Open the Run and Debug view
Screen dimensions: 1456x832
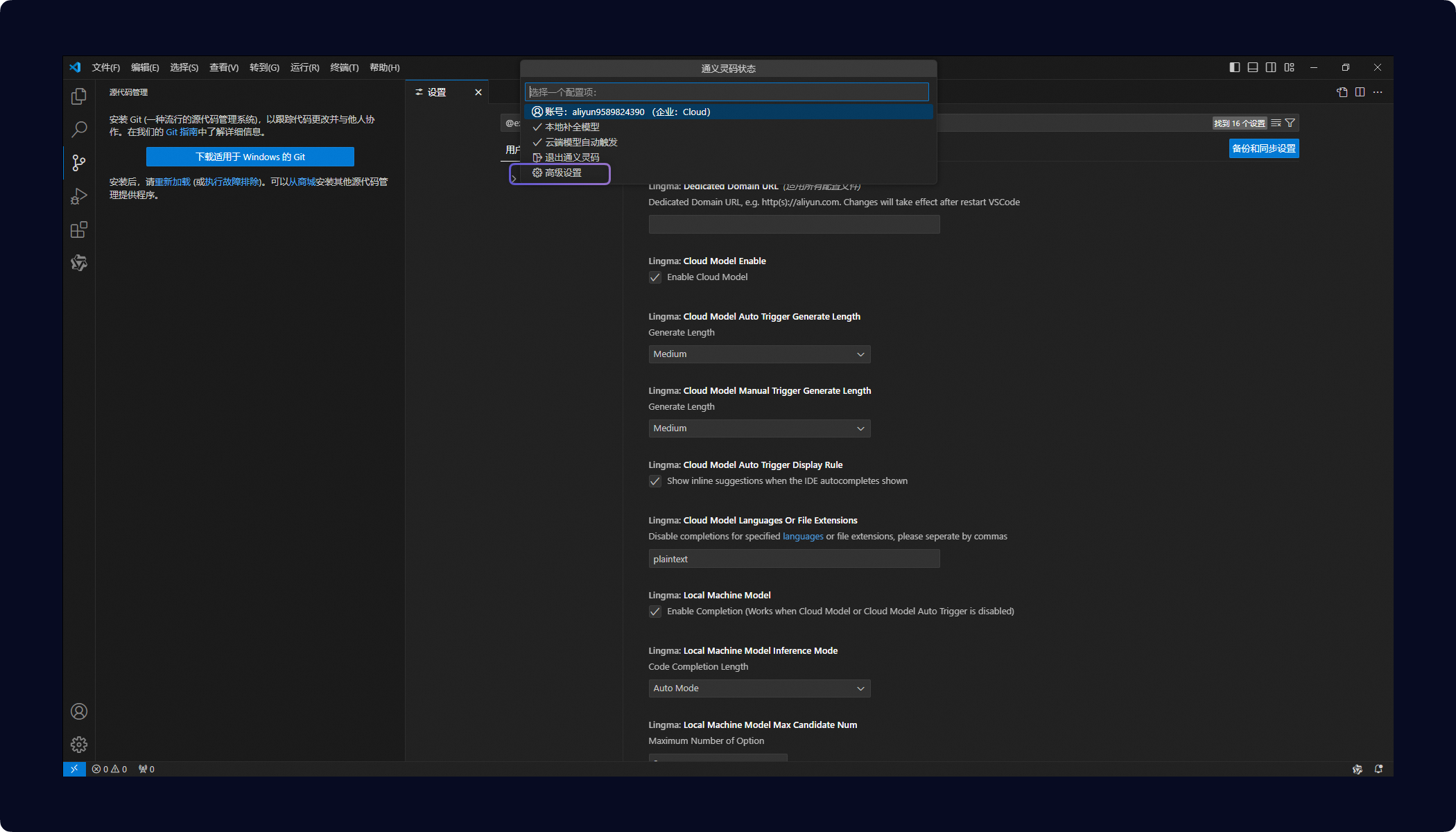pos(79,196)
